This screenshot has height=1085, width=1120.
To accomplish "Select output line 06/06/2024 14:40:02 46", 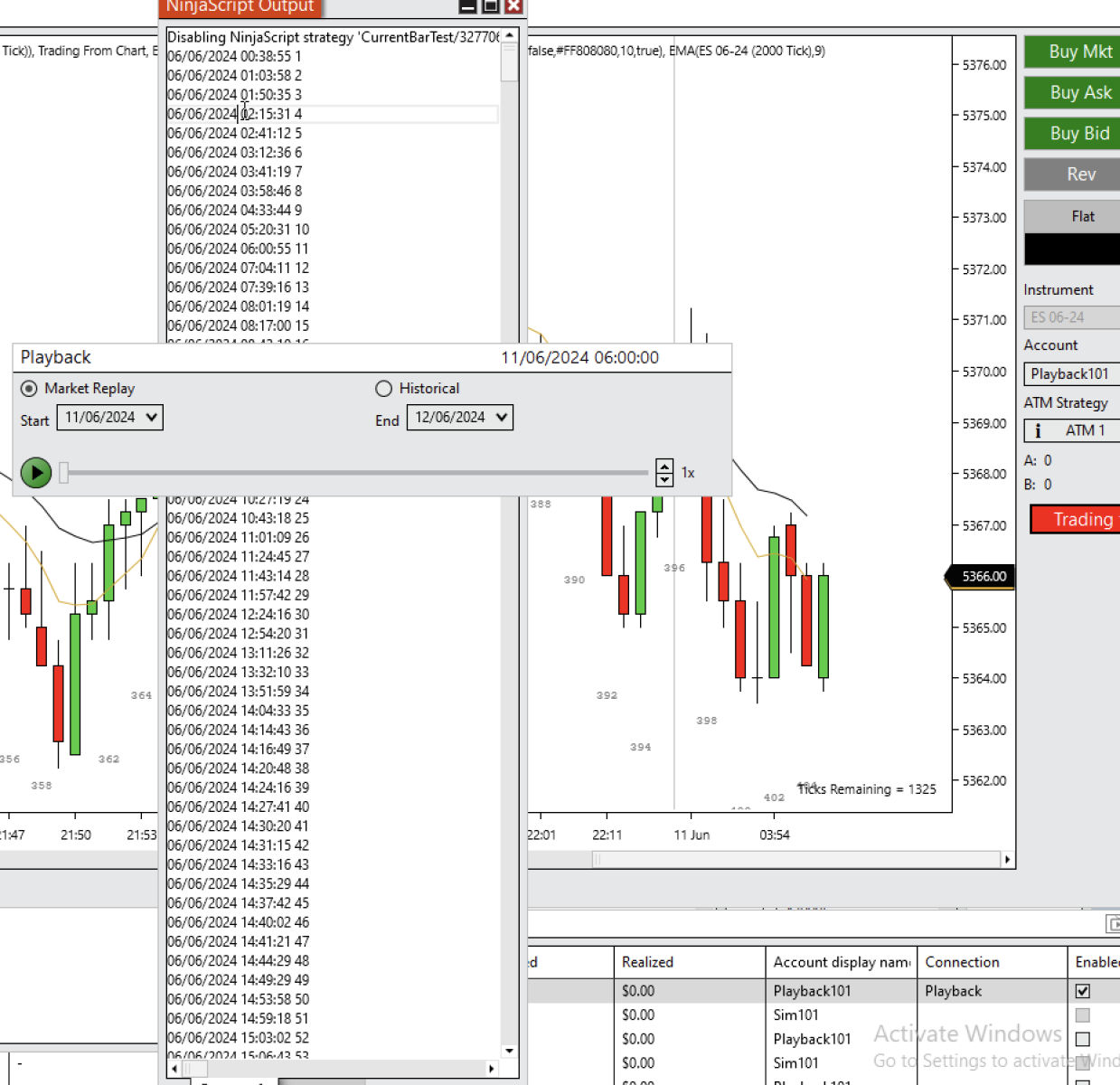I will coord(238,922).
